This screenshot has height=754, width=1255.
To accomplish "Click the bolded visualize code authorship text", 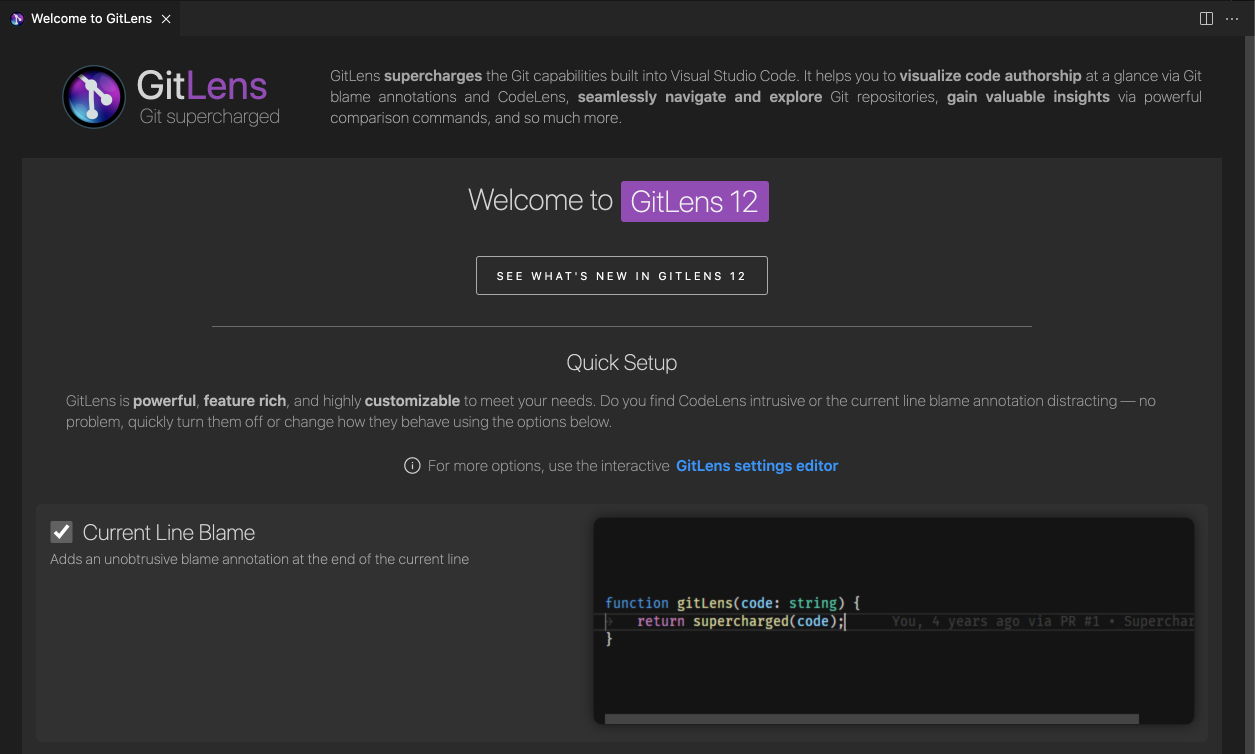I will [989, 75].
